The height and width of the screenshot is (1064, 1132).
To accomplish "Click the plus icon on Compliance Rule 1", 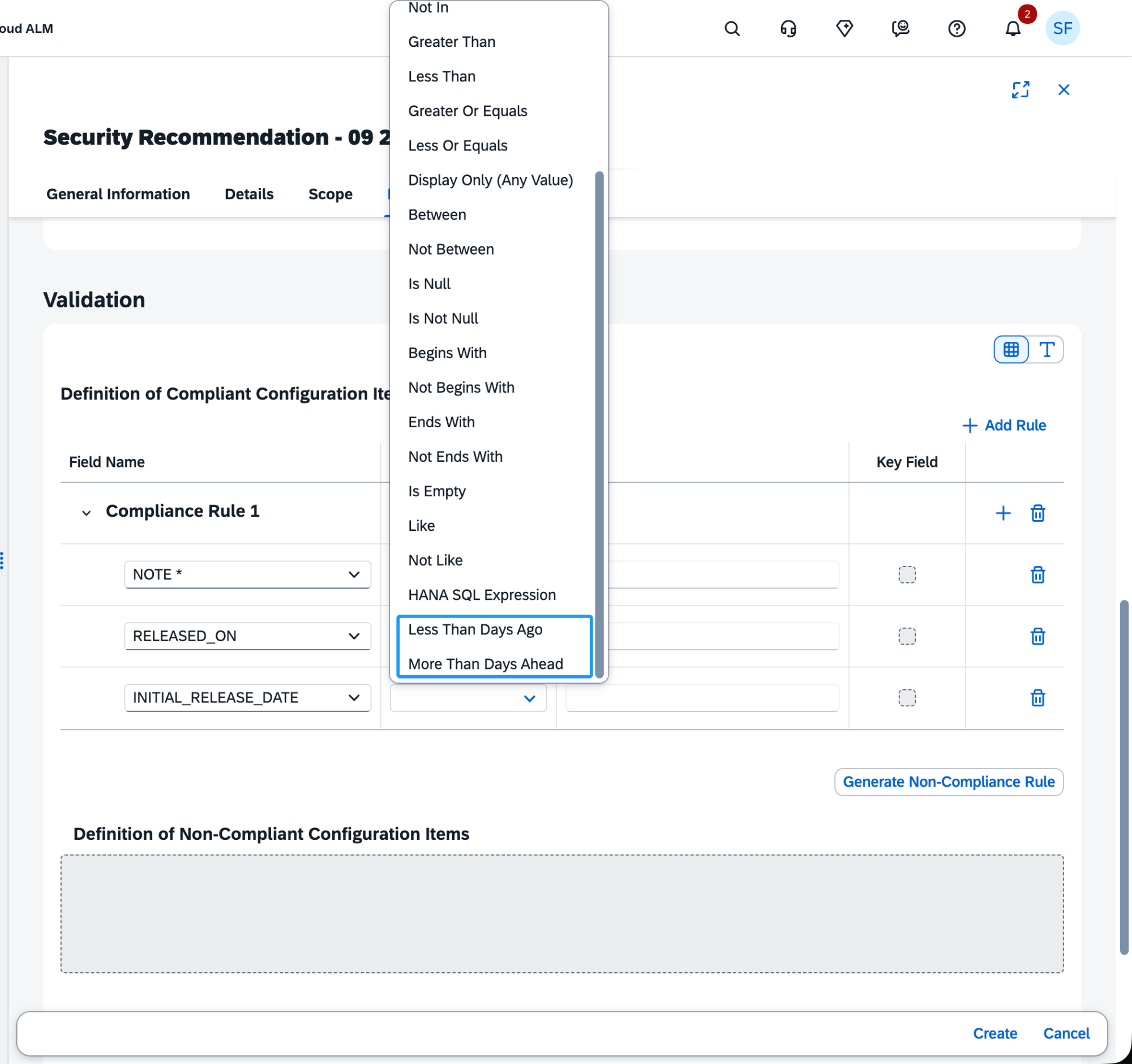I will tap(1003, 513).
